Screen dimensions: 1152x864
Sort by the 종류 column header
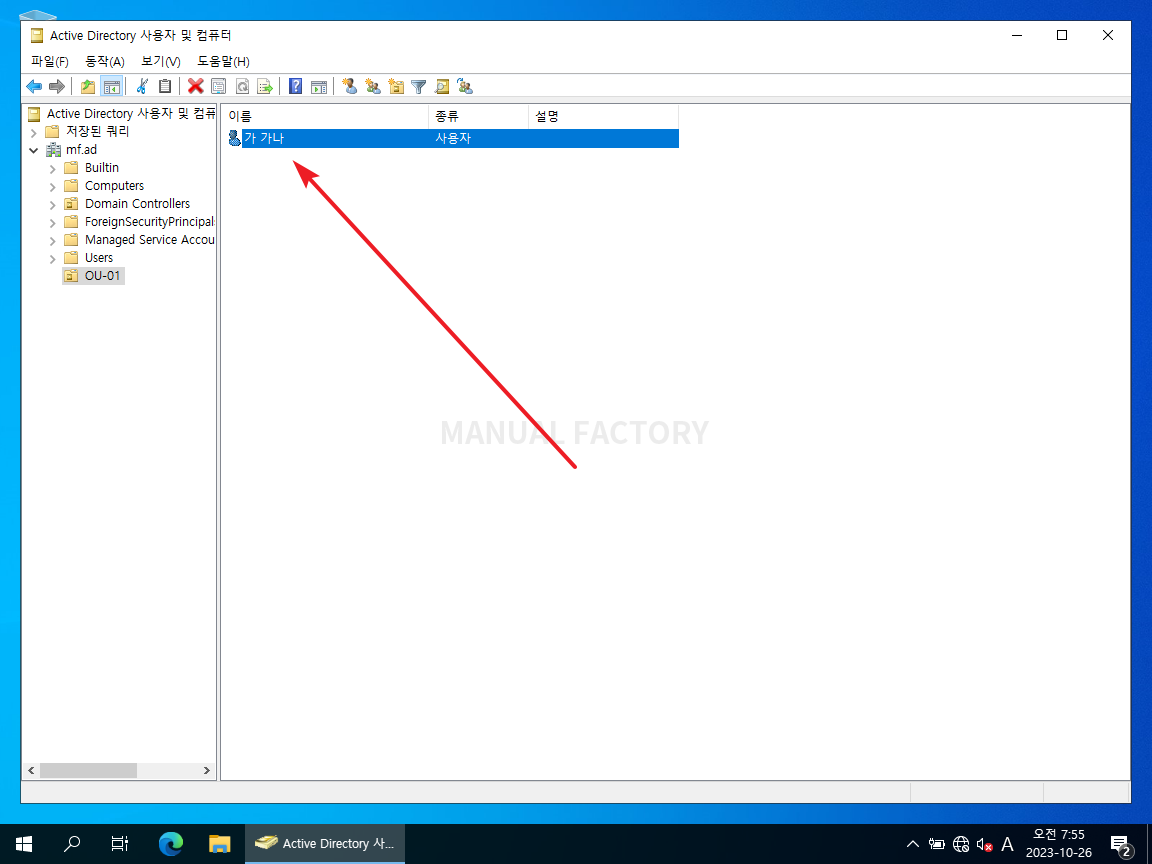pos(478,116)
